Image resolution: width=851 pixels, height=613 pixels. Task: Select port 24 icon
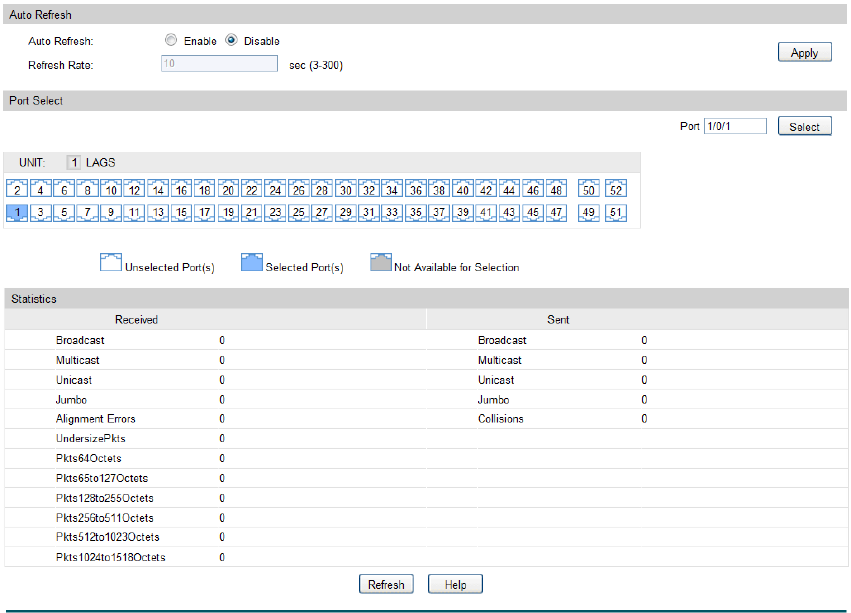[275, 188]
